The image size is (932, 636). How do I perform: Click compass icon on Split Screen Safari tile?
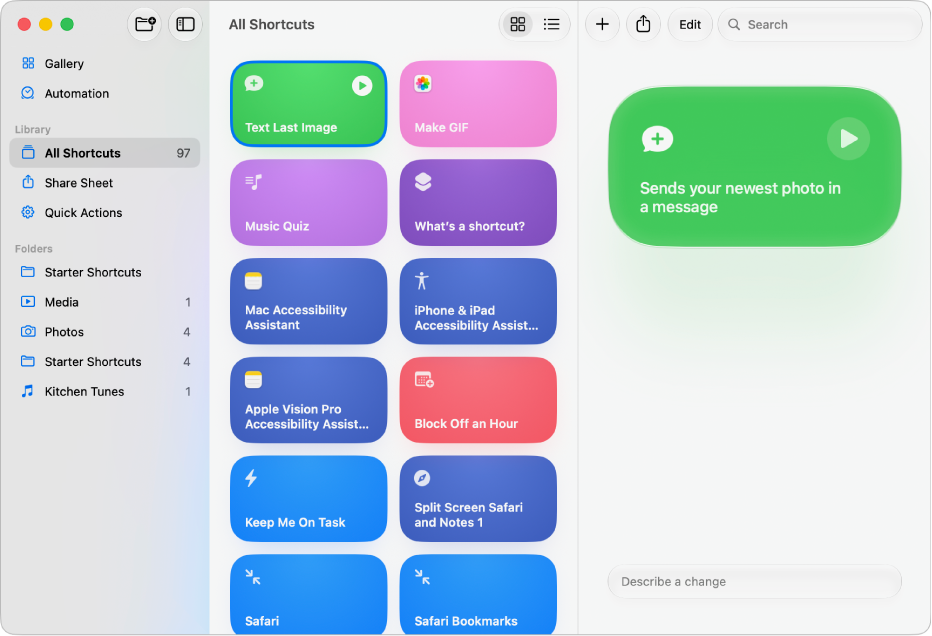(x=422, y=478)
